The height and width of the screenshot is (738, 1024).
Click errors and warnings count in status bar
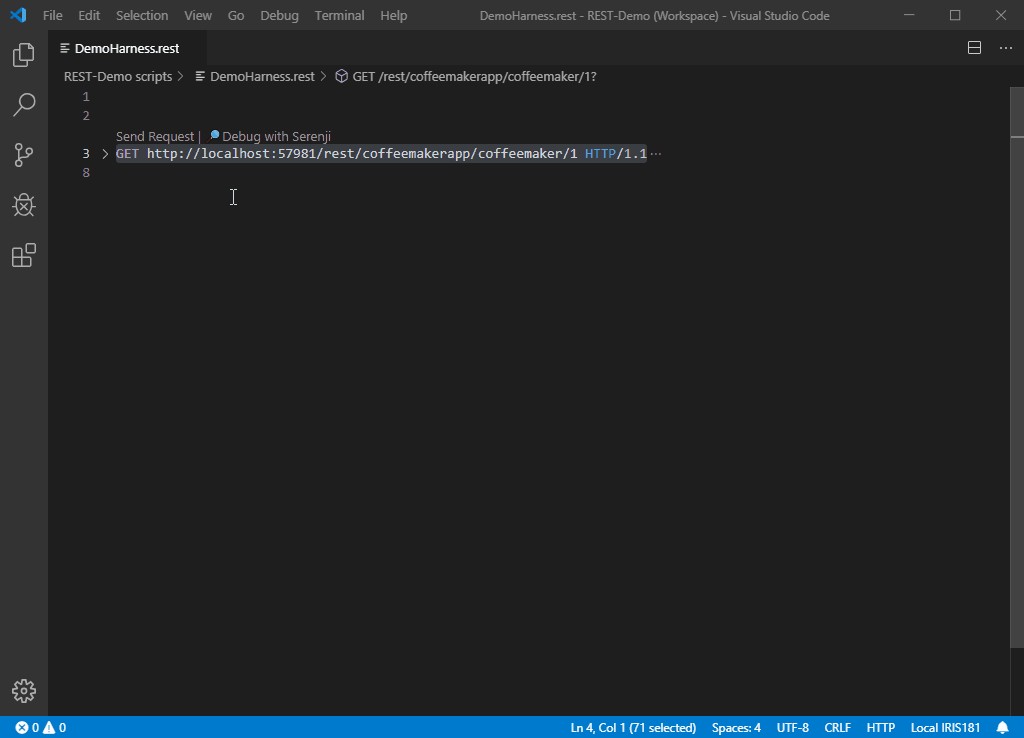[40, 727]
